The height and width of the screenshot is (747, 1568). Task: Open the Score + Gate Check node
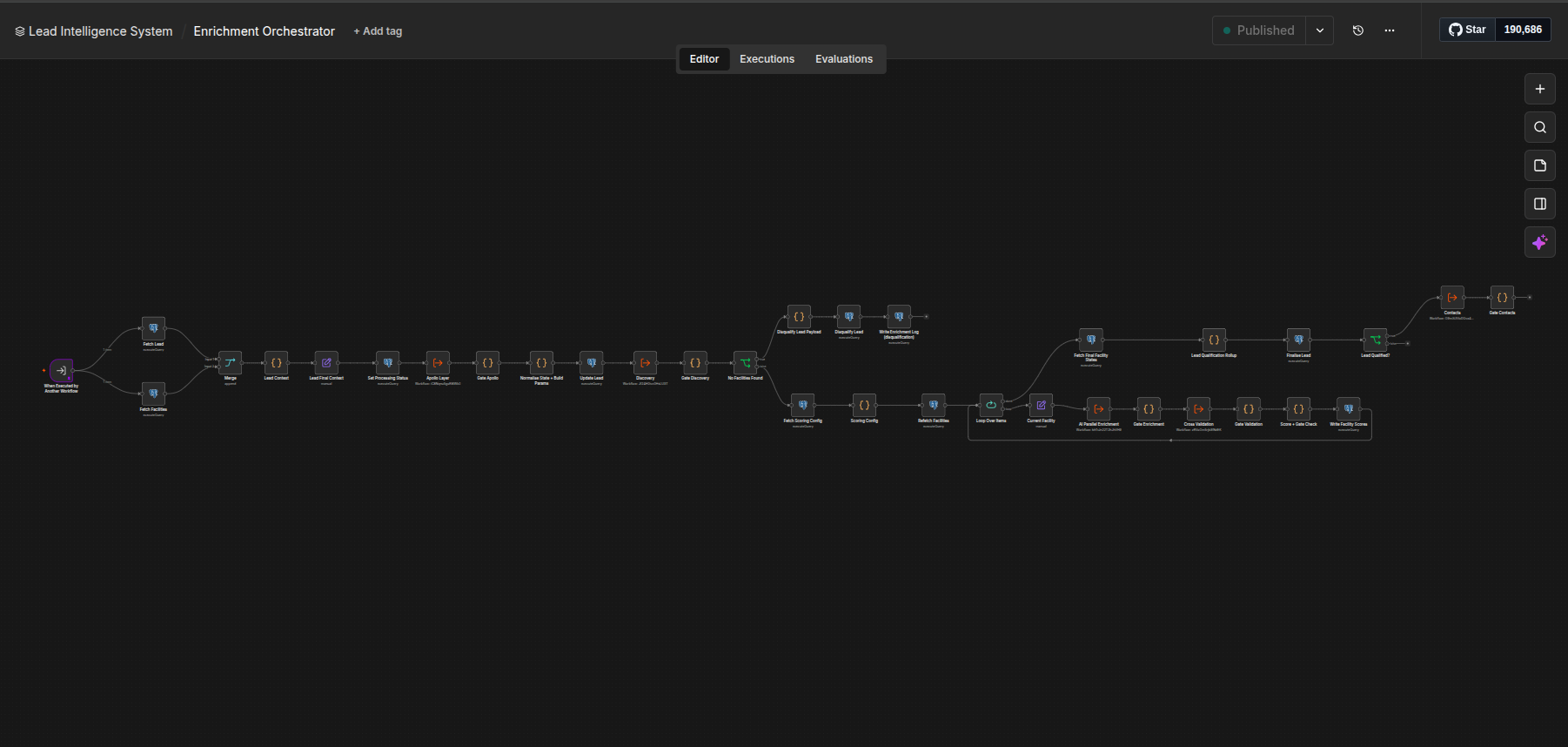[1298, 408]
